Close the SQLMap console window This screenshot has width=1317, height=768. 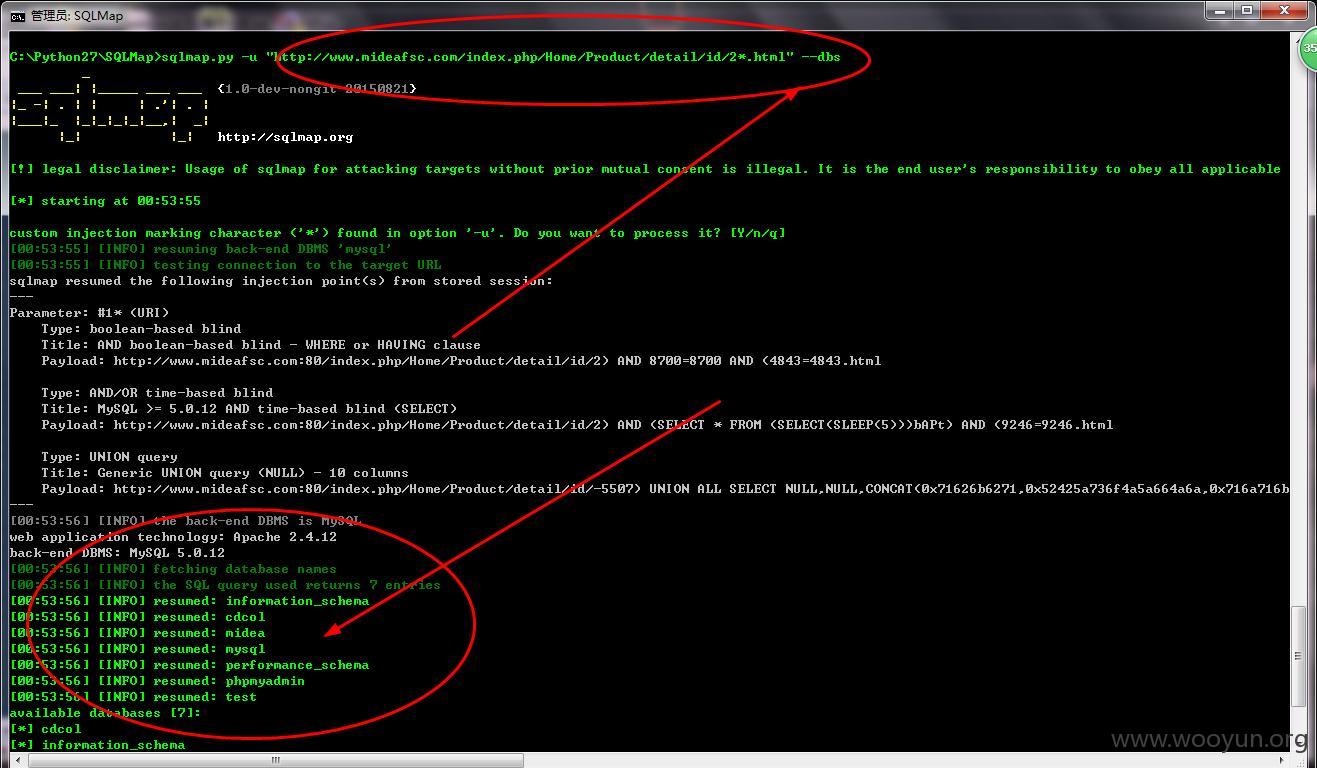coord(1284,11)
